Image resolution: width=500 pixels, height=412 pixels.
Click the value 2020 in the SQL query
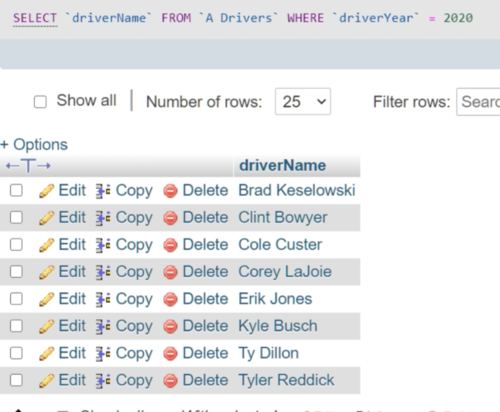click(458, 18)
